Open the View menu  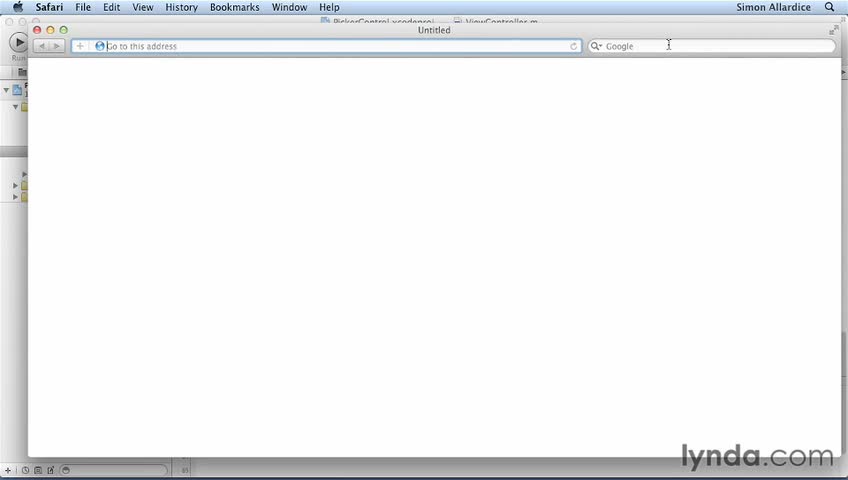click(x=143, y=7)
